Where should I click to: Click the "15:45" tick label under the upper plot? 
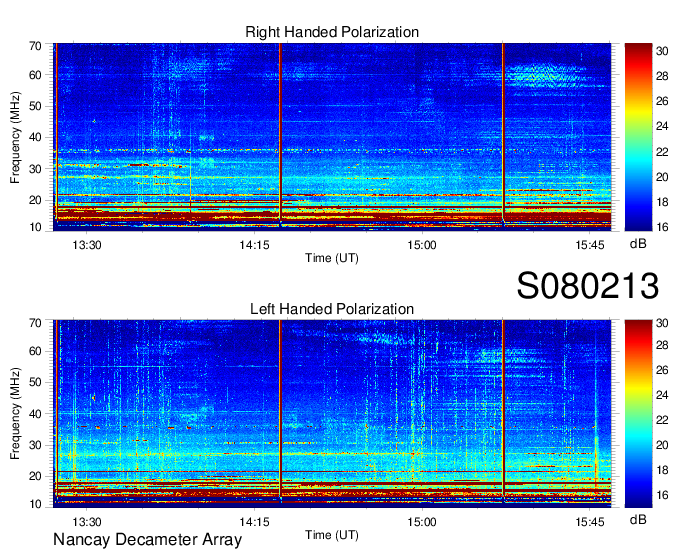click(x=590, y=245)
